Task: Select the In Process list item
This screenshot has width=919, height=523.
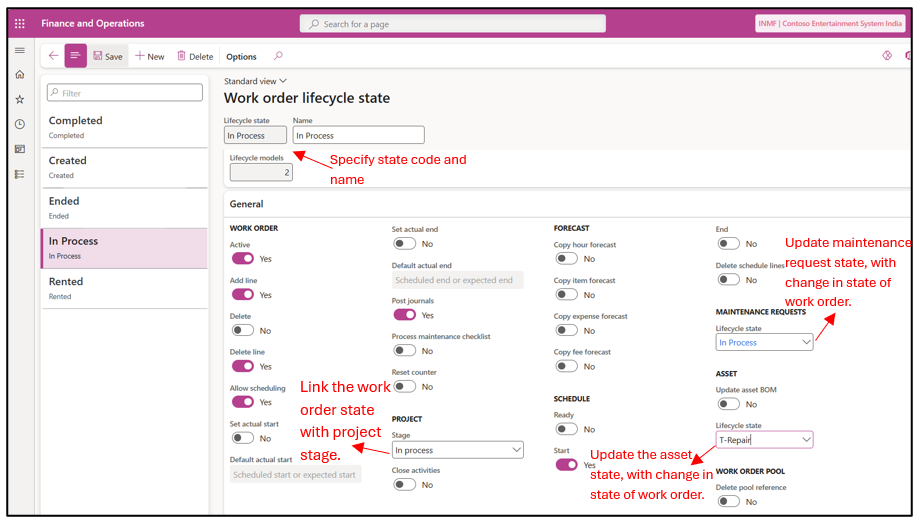Action: pyautogui.click(x=124, y=248)
